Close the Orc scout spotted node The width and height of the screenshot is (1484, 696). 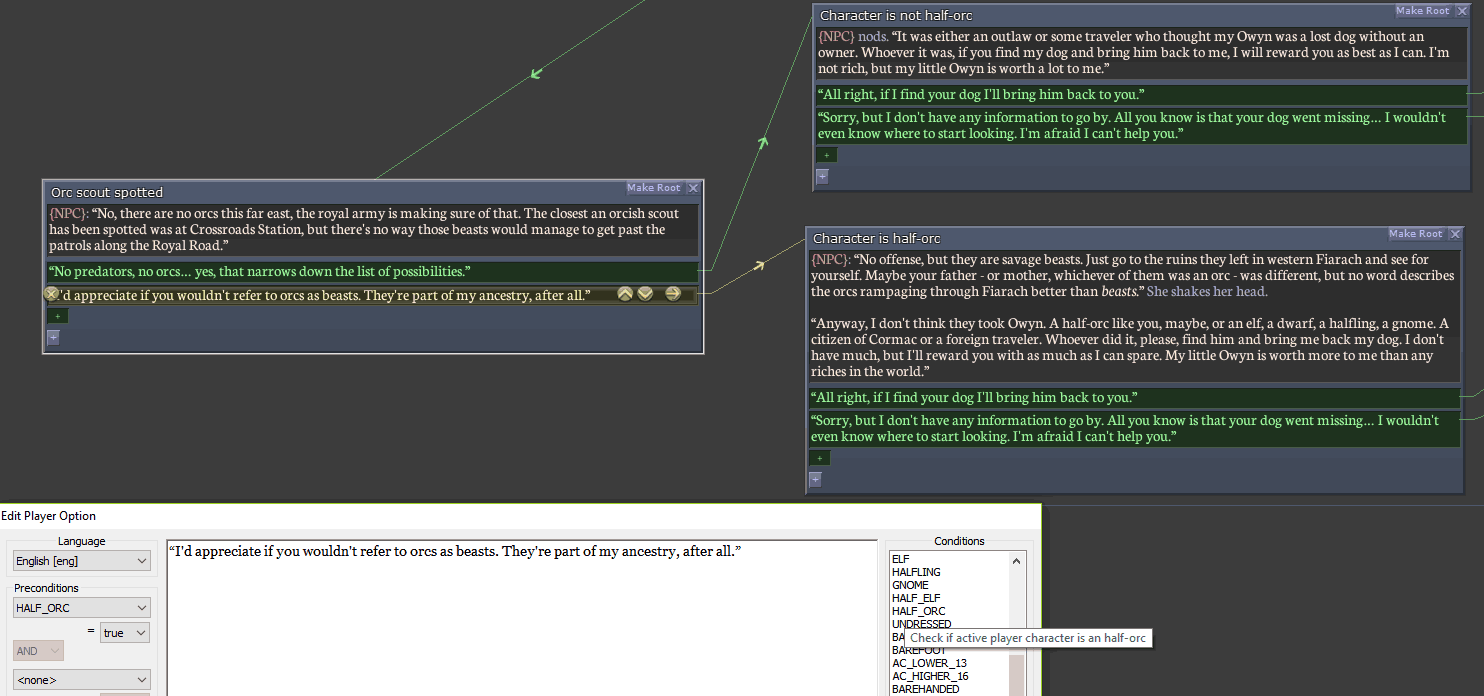click(x=693, y=188)
